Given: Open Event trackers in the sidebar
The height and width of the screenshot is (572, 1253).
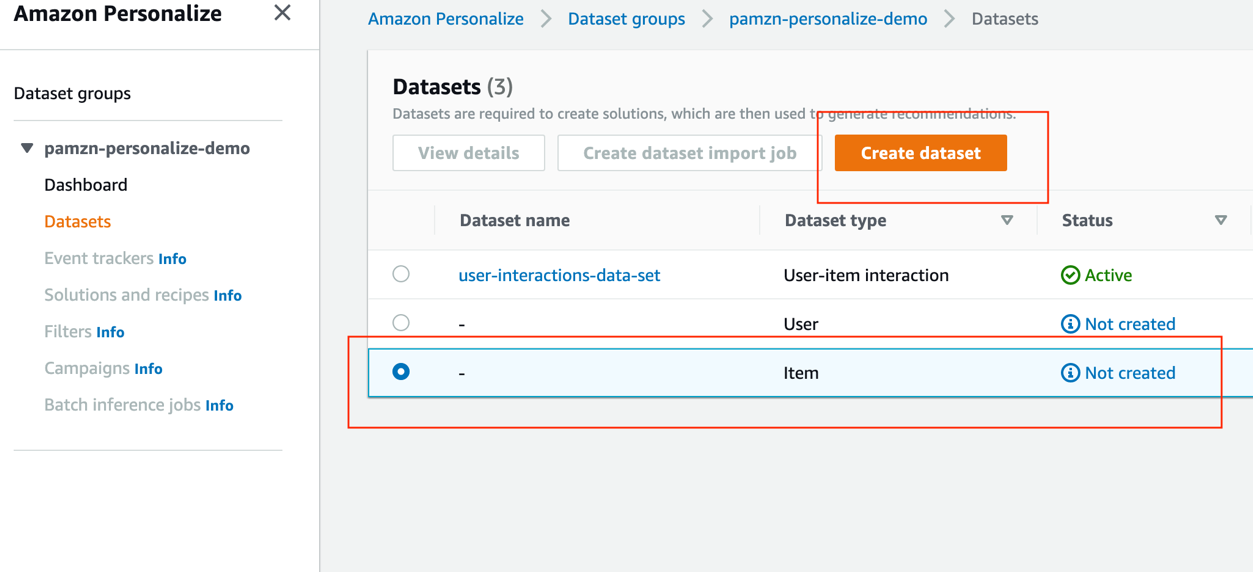Looking at the screenshot, I should coord(99,258).
